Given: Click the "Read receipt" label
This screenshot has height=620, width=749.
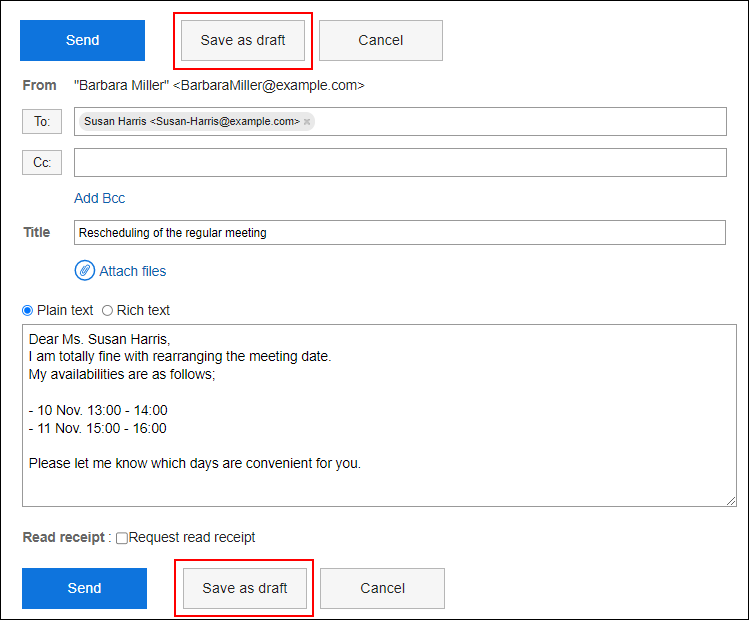Looking at the screenshot, I should [x=64, y=537].
